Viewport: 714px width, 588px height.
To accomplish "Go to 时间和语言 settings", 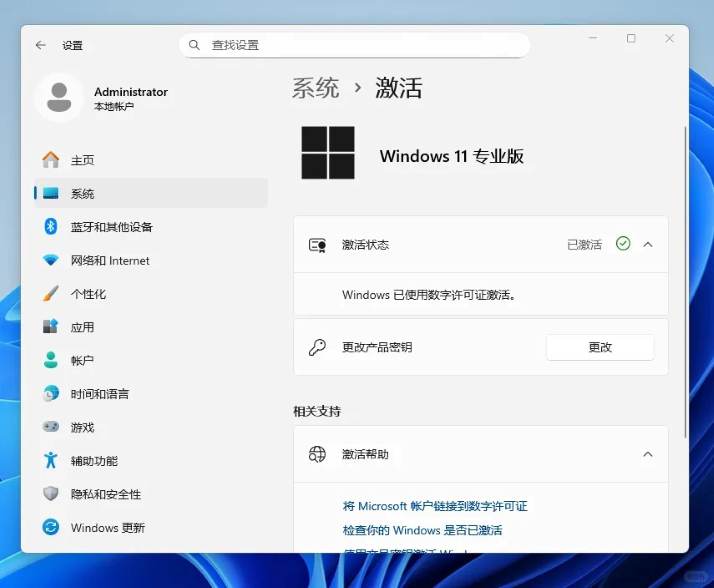I will click(x=151, y=393).
